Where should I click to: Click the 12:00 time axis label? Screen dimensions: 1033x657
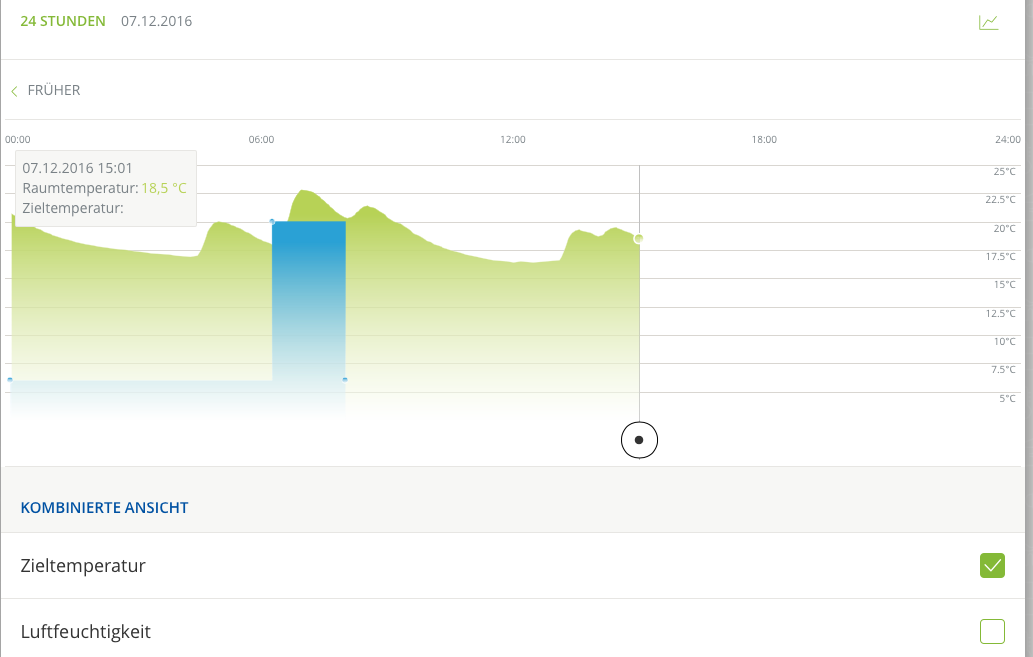coord(513,140)
